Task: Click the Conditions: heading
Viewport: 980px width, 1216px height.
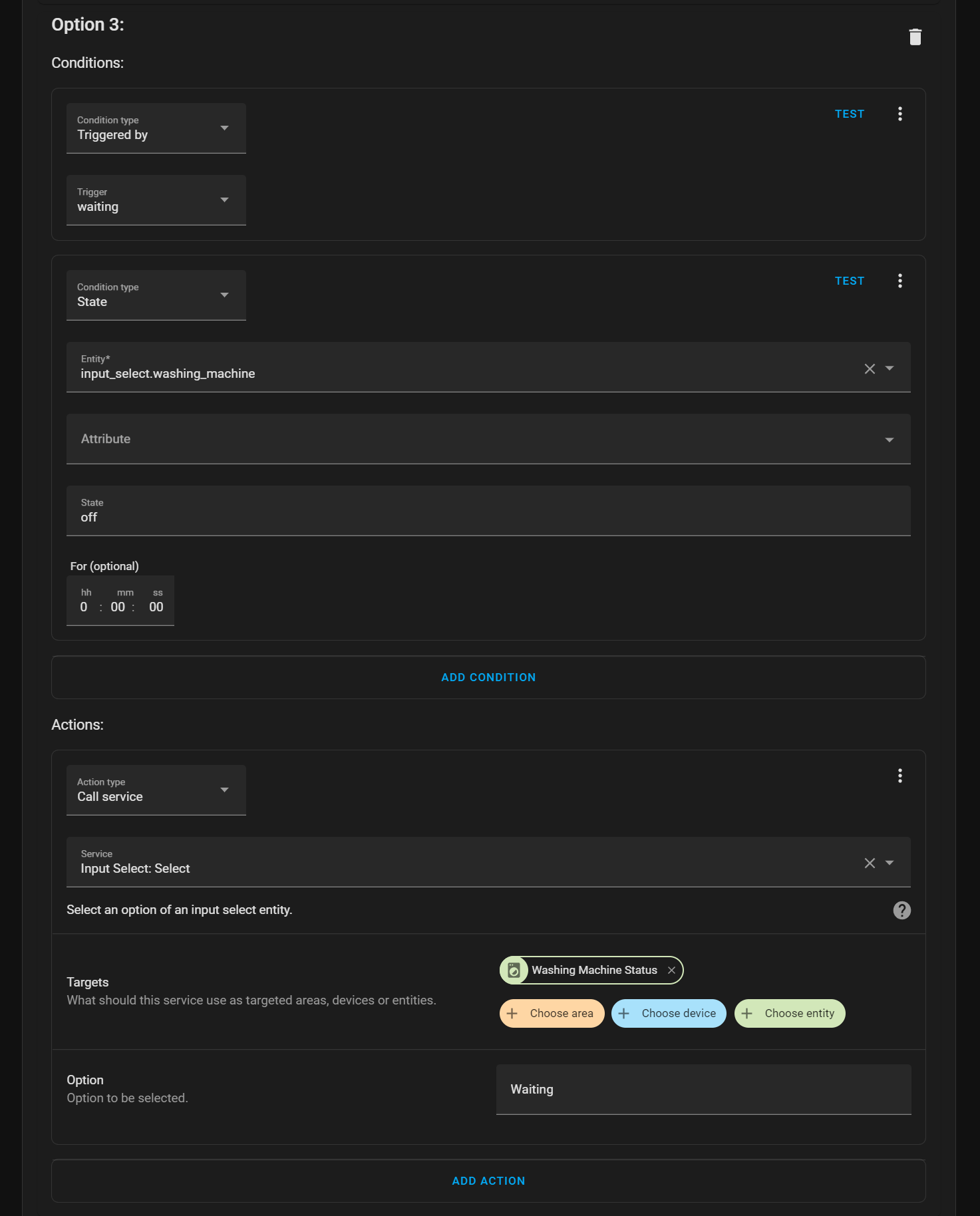Action: [88, 63]
